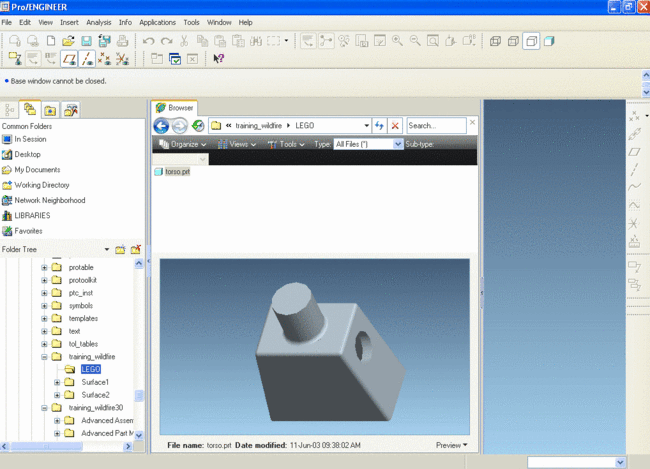Image resolution: width=650 pixels, height=469 pixels.
Task: Open the Analysis menu
Action: pos(99,22)
